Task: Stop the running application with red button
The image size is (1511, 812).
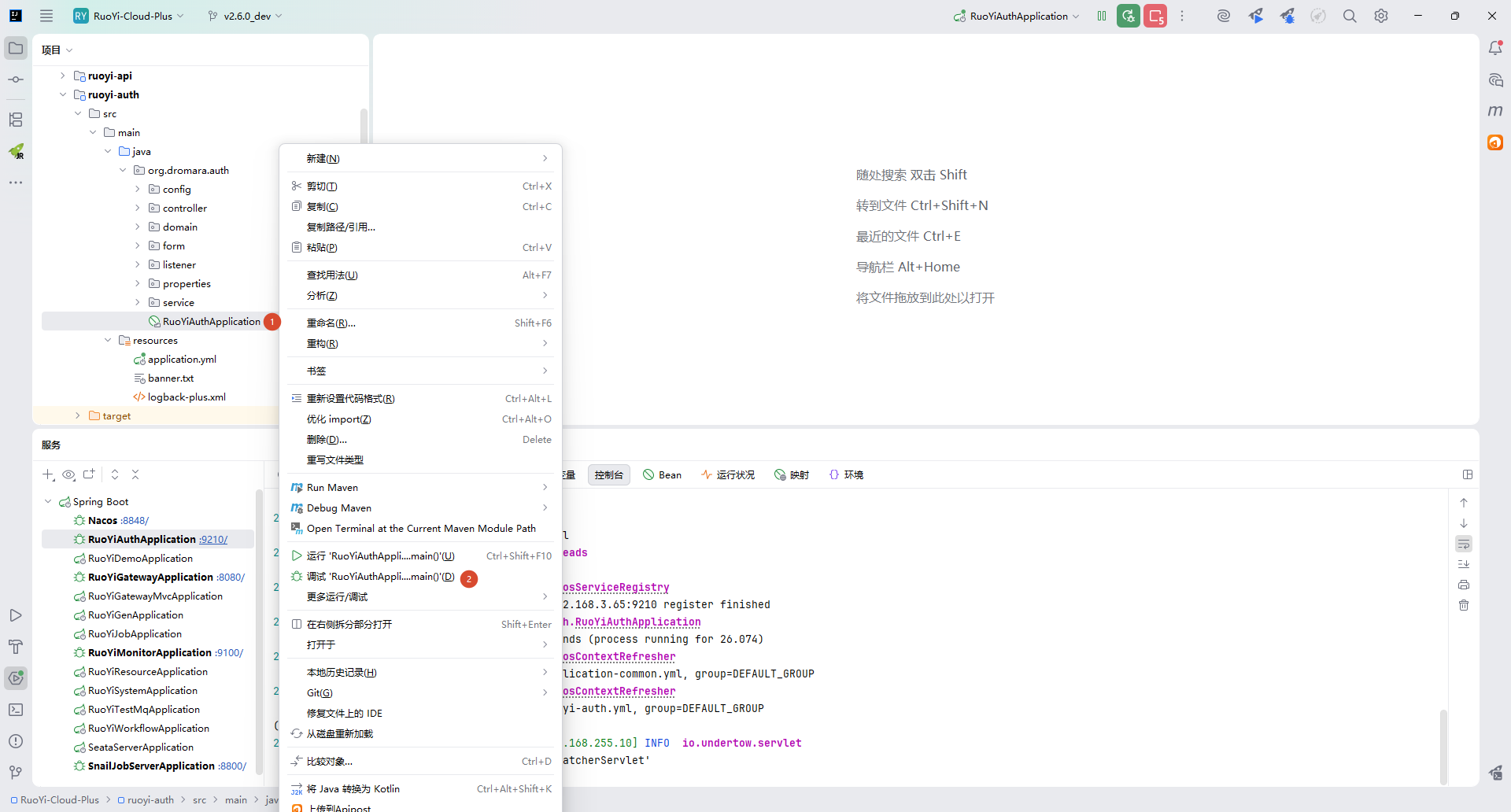Action: click(1155, 17)
